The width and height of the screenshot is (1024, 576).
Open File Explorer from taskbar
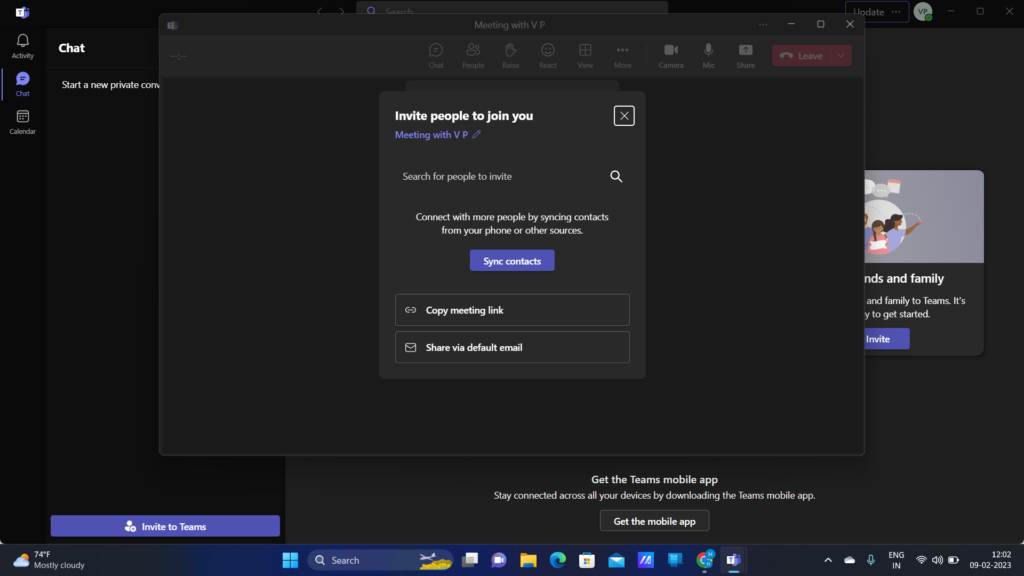point(528,560)
